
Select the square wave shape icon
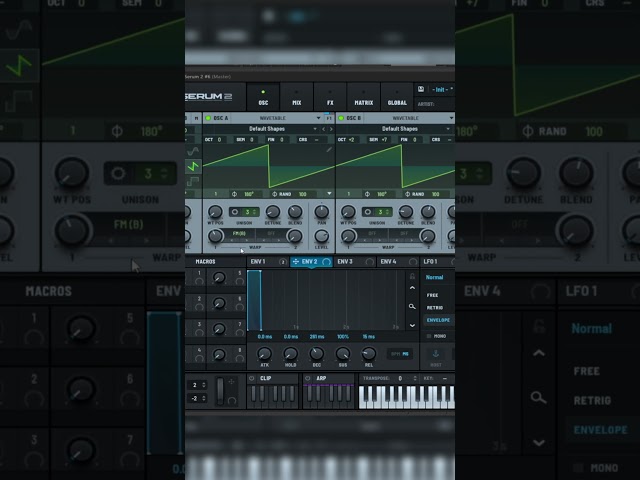(x=193, y=181)
